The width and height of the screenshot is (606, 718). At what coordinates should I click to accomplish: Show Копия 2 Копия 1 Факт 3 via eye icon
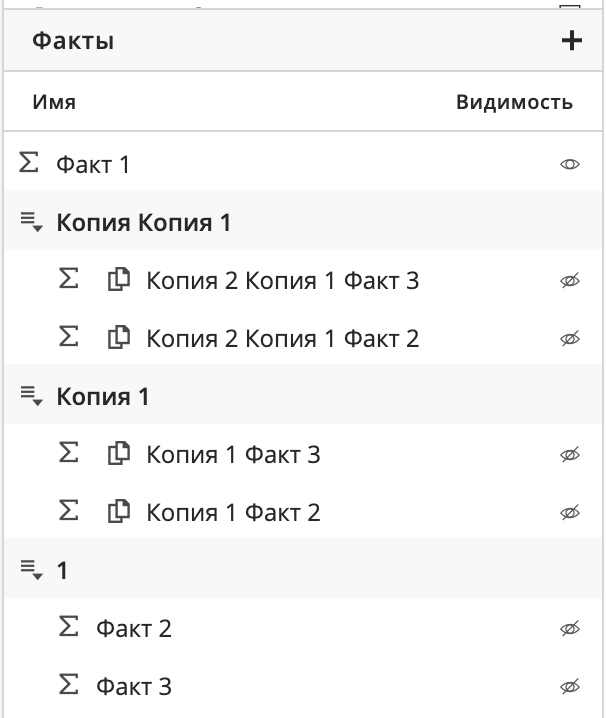[x=570, y=281]
